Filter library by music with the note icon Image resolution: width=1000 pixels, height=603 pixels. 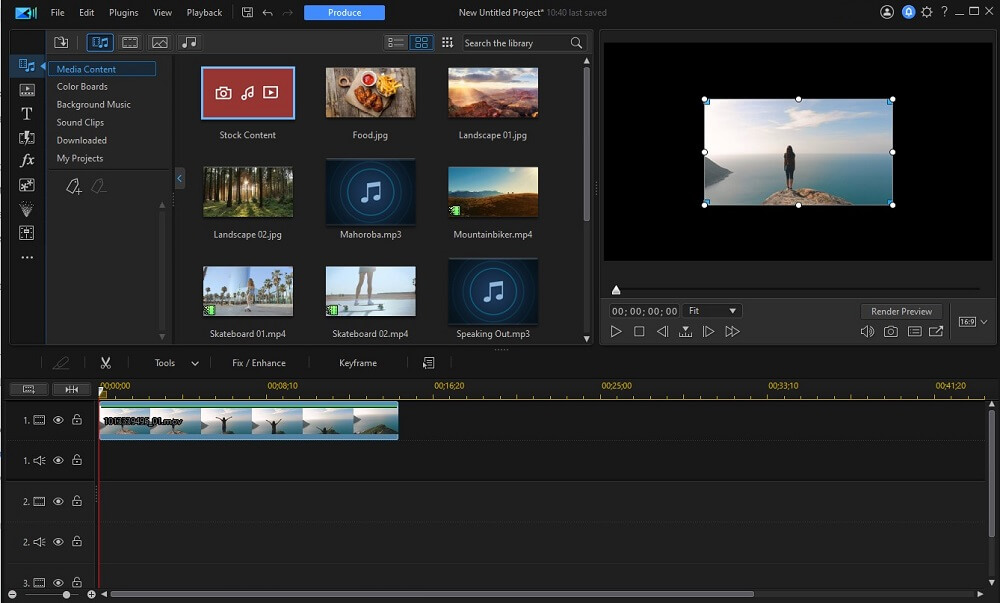(x=190, y=42)
